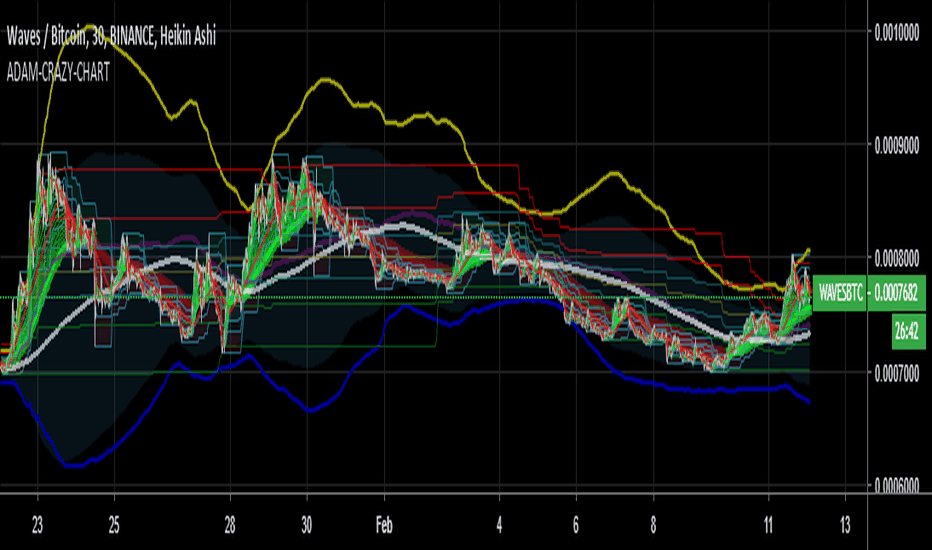Click the WAVESBTC price label tag

pos(840,293)
